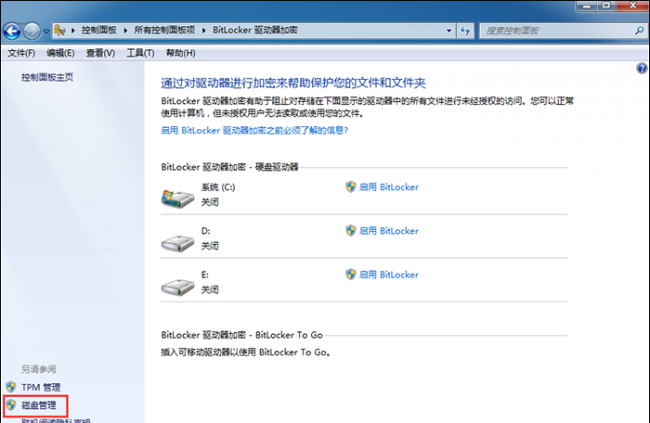Open help with the blue question mark icon
The image size is (650, 423).
[x=642, y=68]
